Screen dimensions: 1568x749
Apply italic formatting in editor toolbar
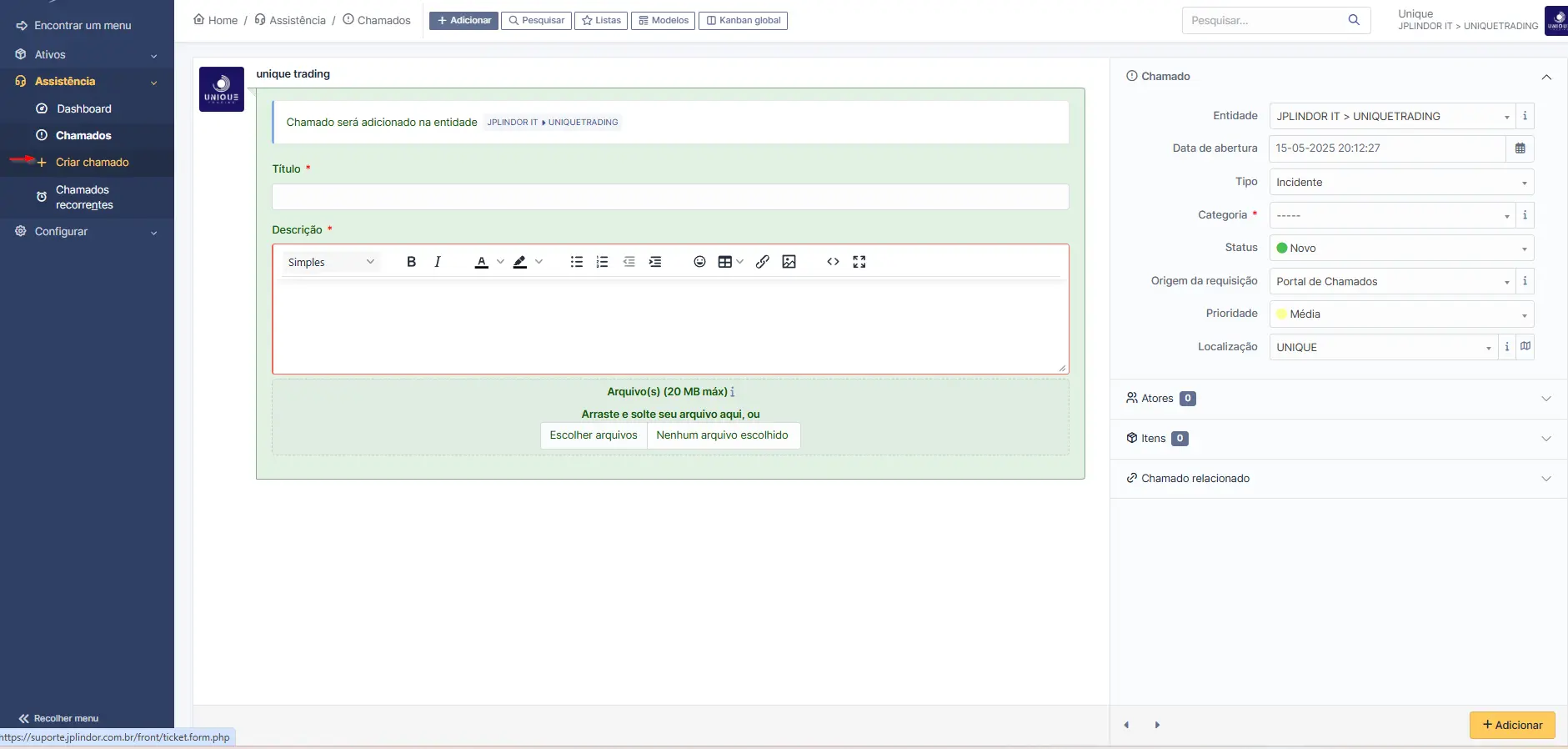(438, 262)
